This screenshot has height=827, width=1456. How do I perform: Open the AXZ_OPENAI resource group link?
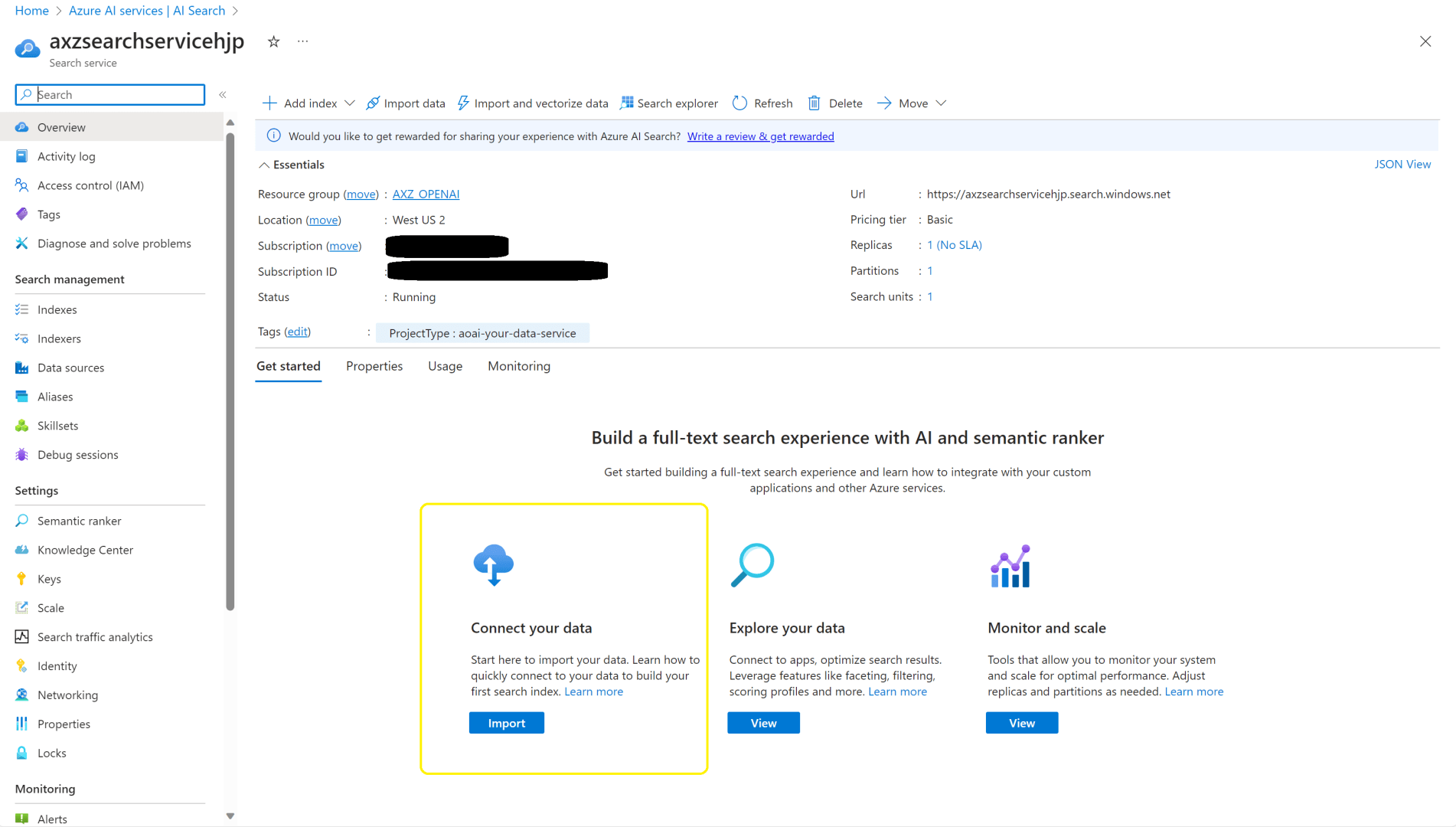point(426,194)
